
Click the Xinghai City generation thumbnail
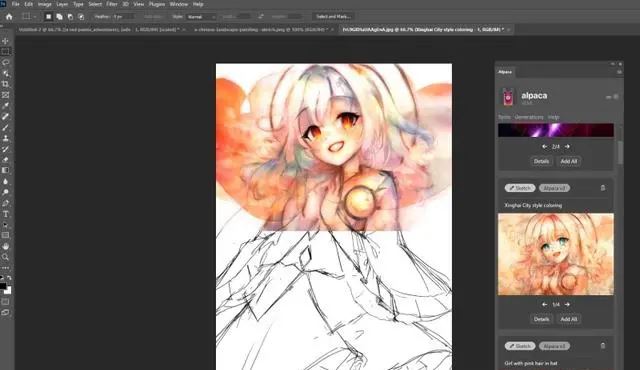coord(556,254)
